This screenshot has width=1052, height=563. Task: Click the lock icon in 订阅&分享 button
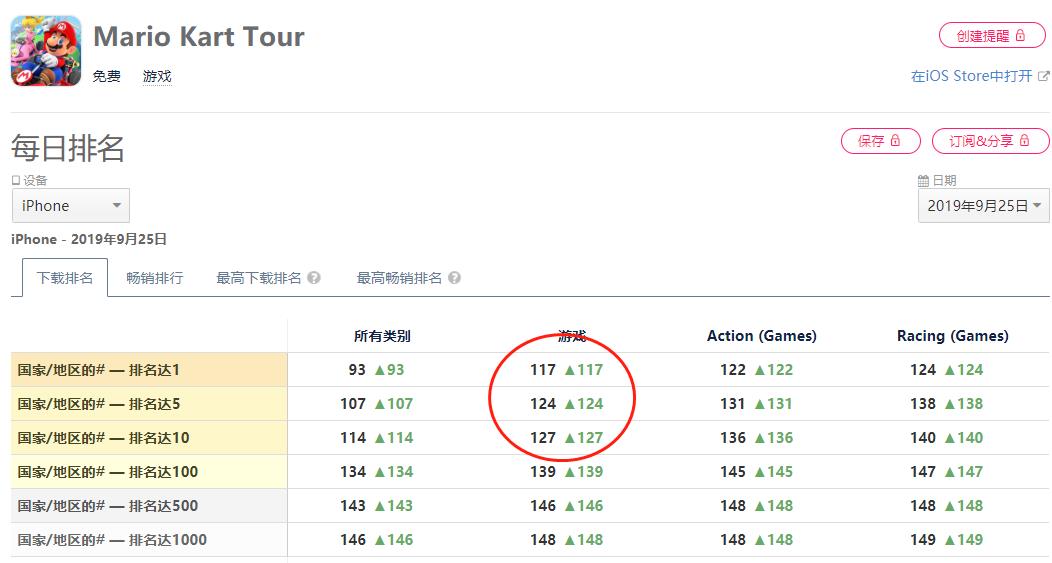click(1024, 140)
